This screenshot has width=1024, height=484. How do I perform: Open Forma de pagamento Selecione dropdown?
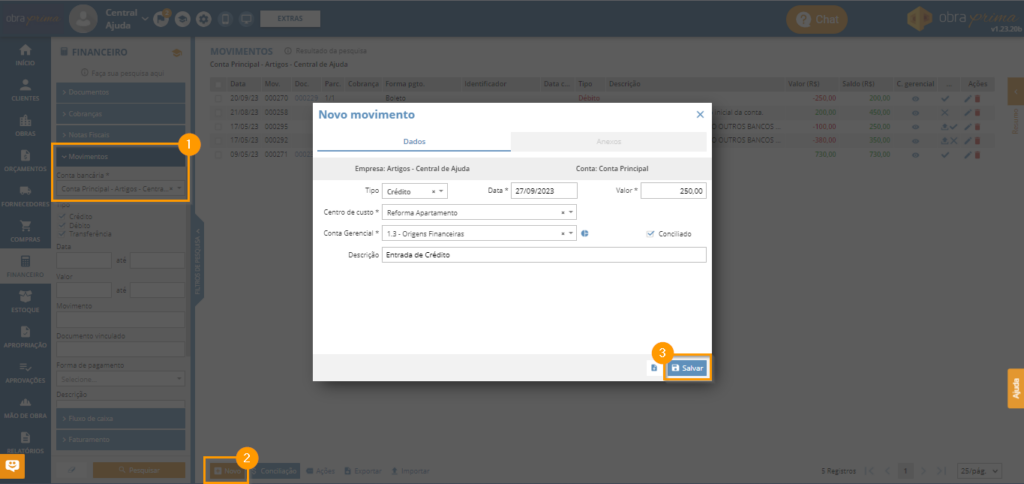pyautogui.click(x=121, y=379)
